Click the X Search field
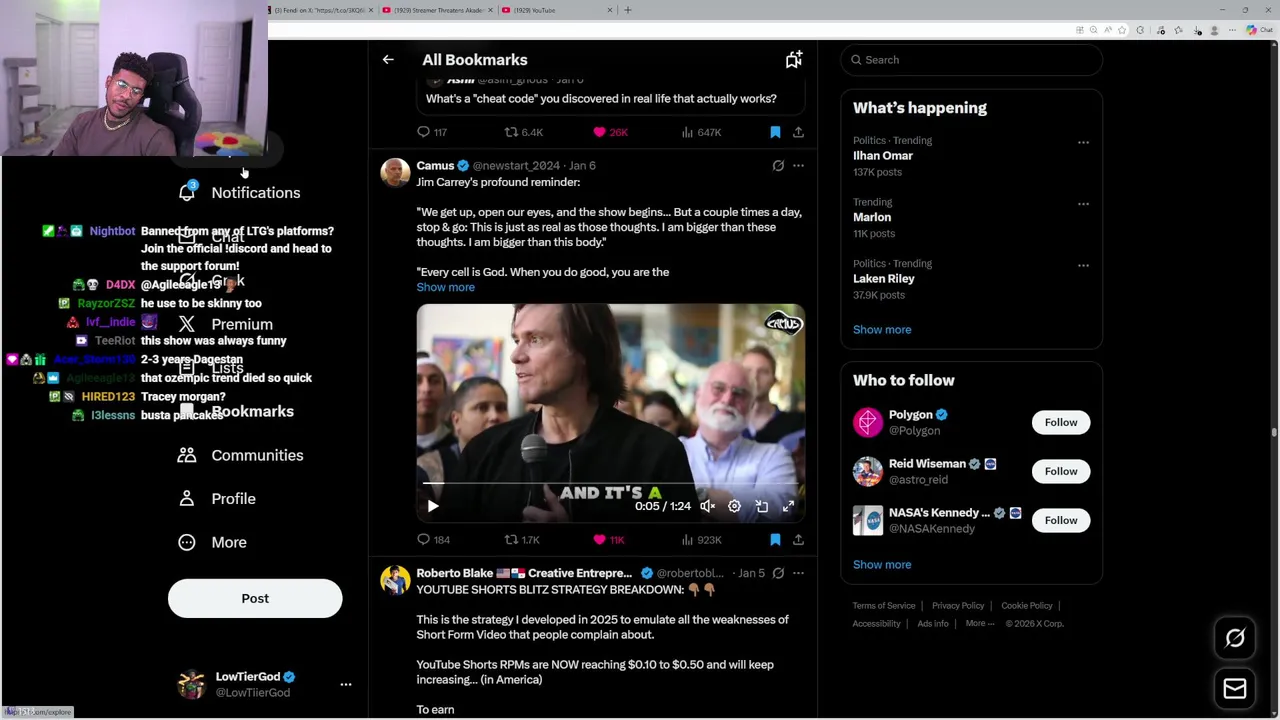Image resolution: width=1280 pixels, height=720 pixels. tap(971, 60)
